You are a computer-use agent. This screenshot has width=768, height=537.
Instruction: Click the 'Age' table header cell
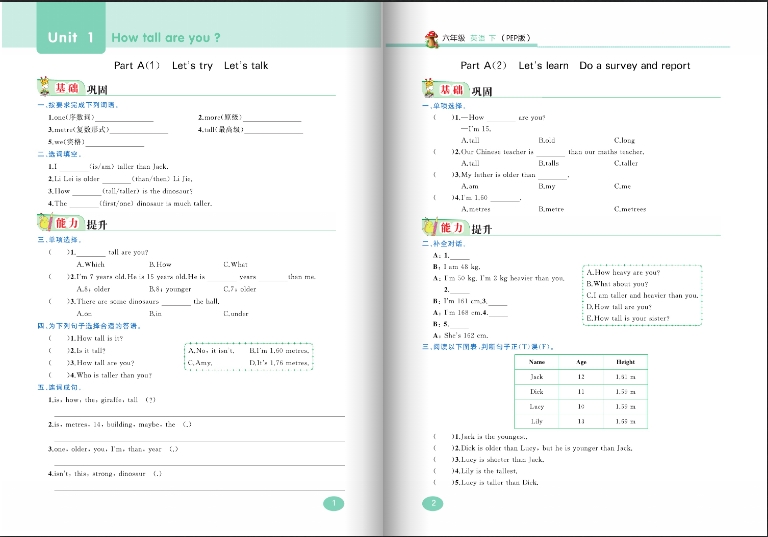[581, 362]
